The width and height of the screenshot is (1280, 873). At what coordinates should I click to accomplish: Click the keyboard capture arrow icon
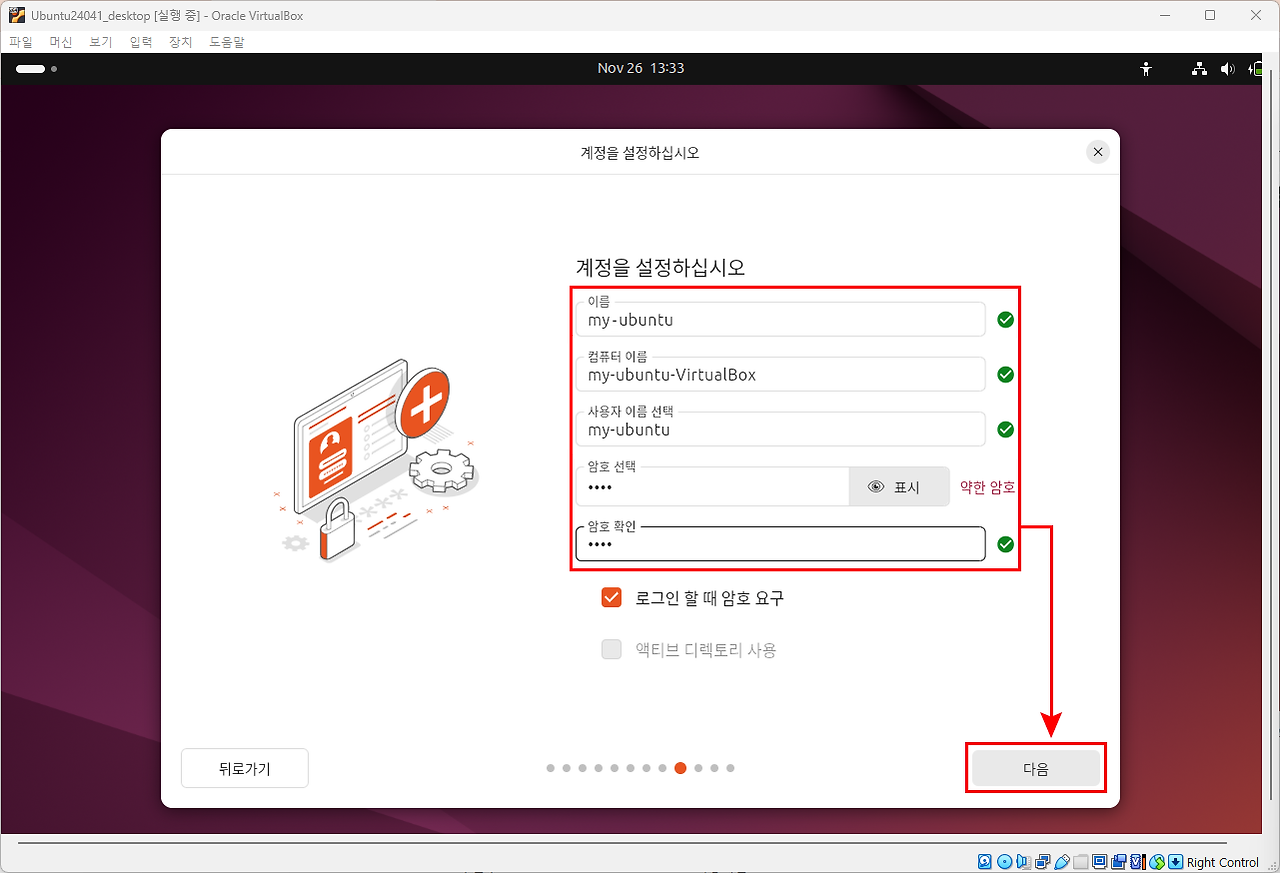[1176, 862]
